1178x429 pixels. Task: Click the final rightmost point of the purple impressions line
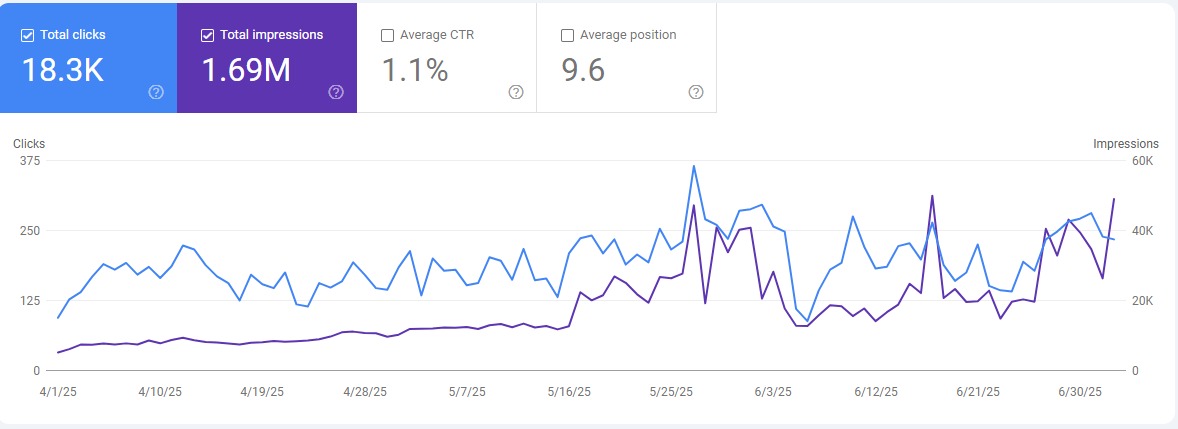(x=1114, y=199)
